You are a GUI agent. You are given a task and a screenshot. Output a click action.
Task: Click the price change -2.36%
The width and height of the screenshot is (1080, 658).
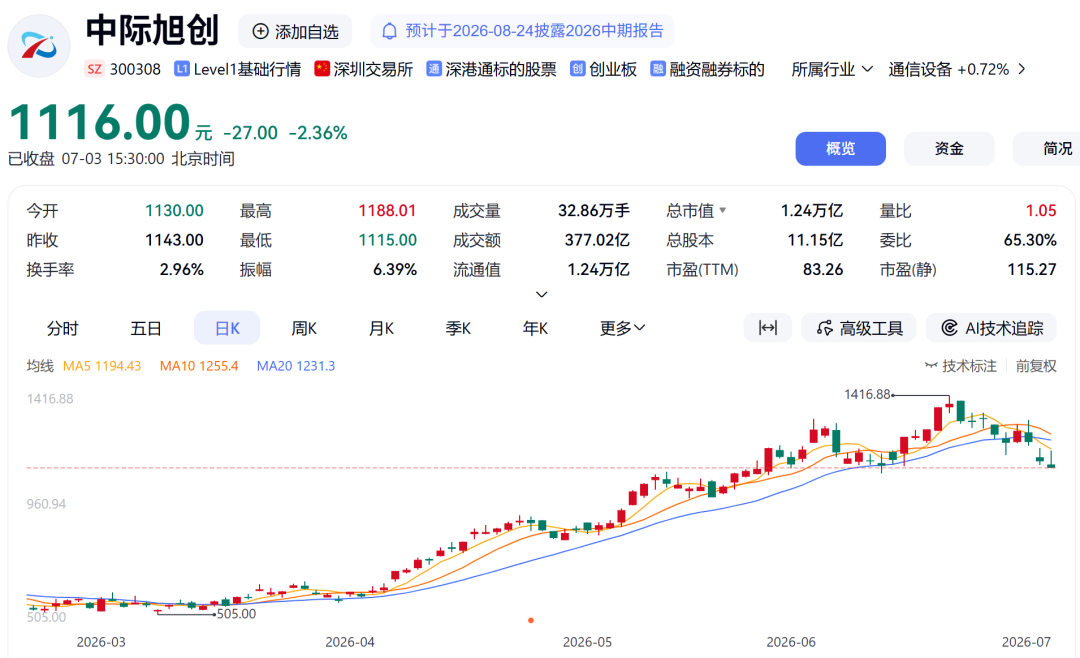tap(318, 133)
